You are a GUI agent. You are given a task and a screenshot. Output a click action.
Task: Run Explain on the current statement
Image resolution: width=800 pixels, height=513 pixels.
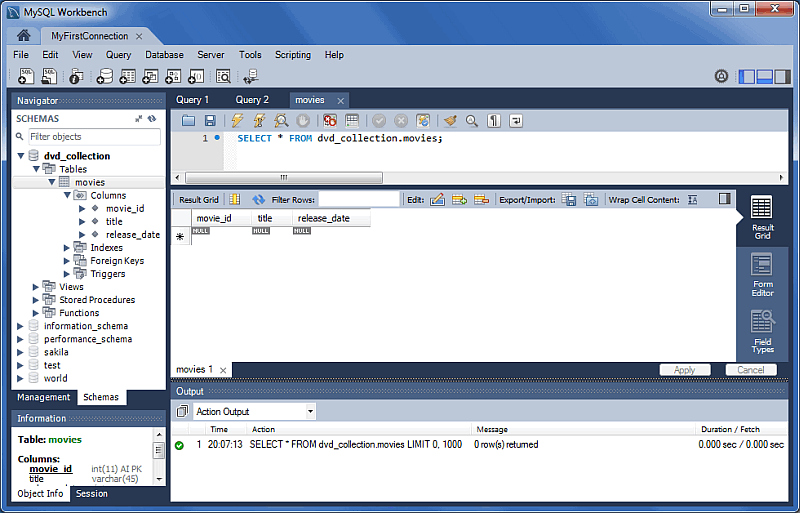coord(281,120)
